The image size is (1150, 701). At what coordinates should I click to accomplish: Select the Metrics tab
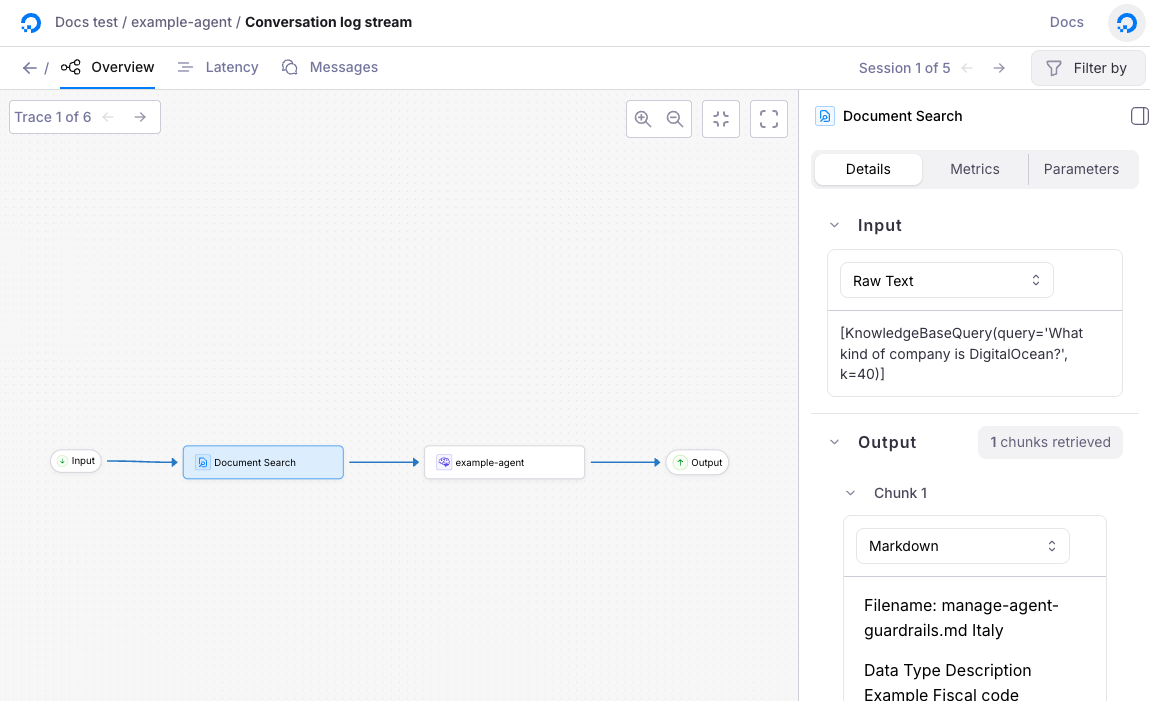pos(974,169)
